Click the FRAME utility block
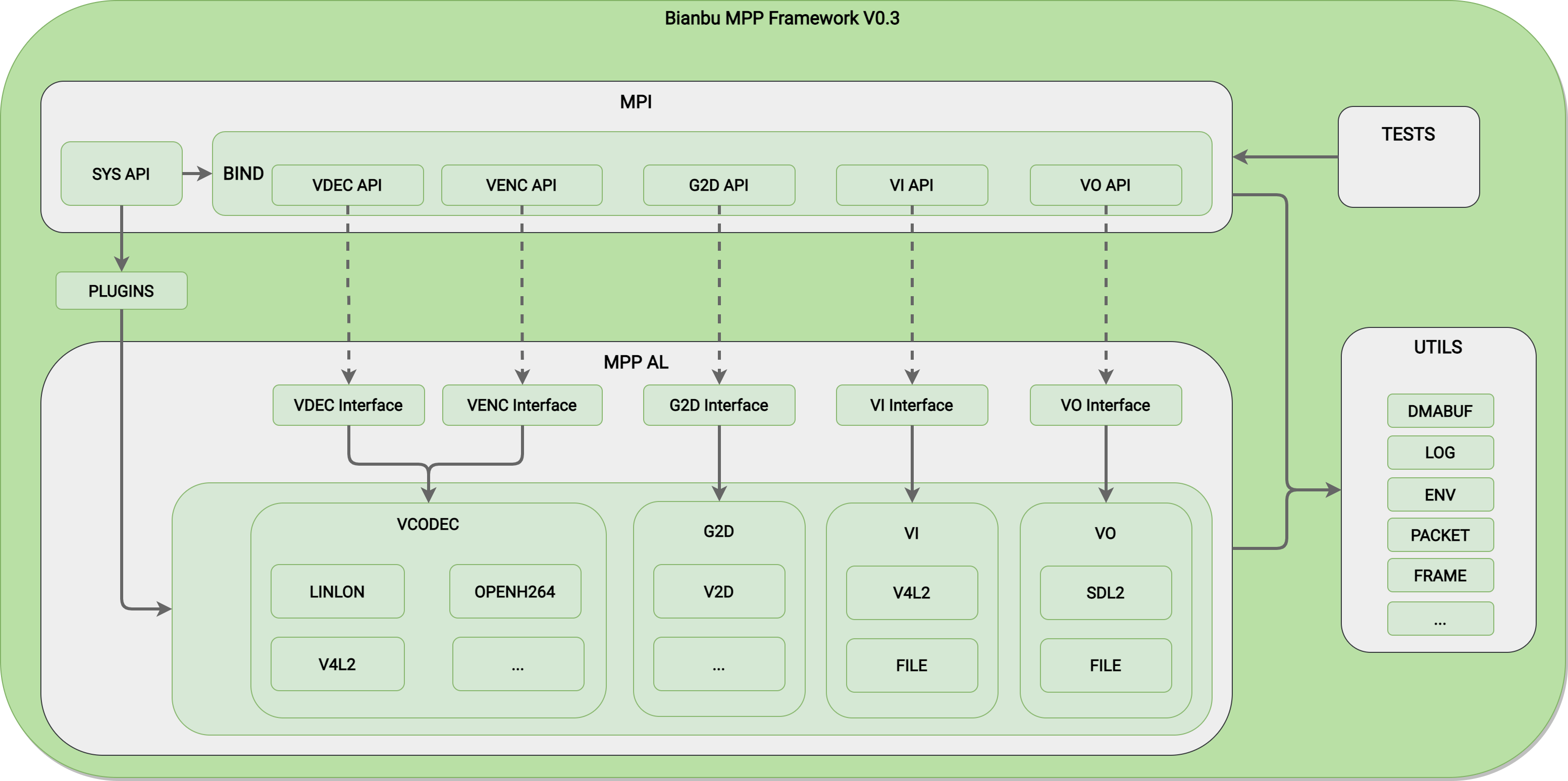The width and height of the screenshot is (1568, 781). tap(1440, 576)
